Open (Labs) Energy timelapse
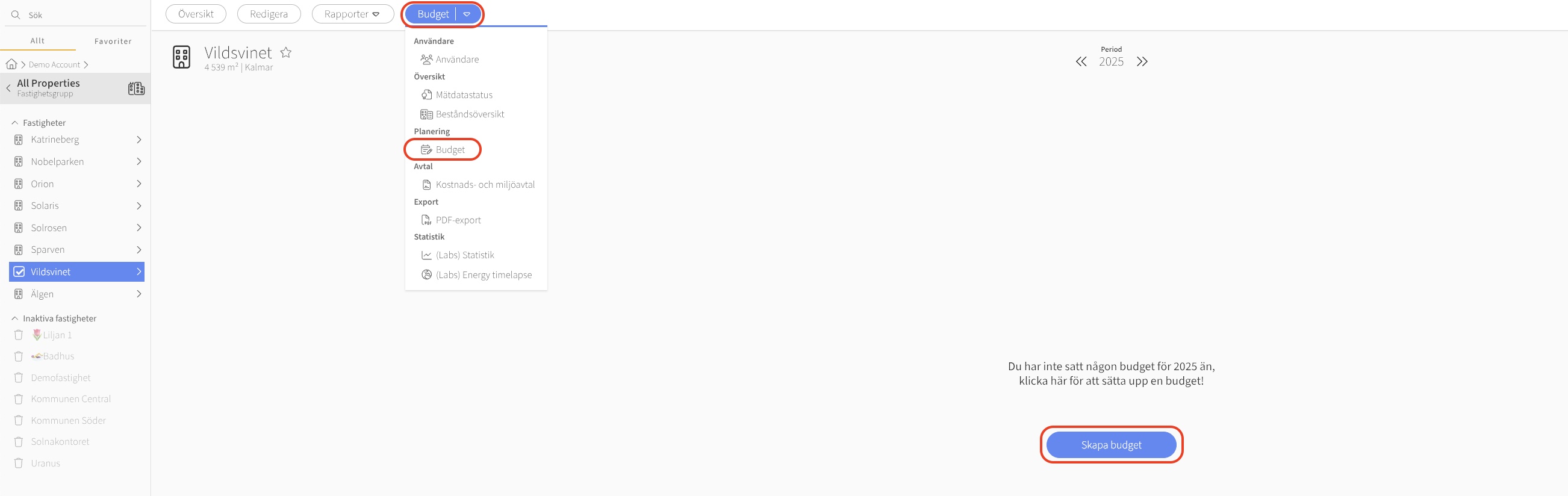 (x=484, y=274)
